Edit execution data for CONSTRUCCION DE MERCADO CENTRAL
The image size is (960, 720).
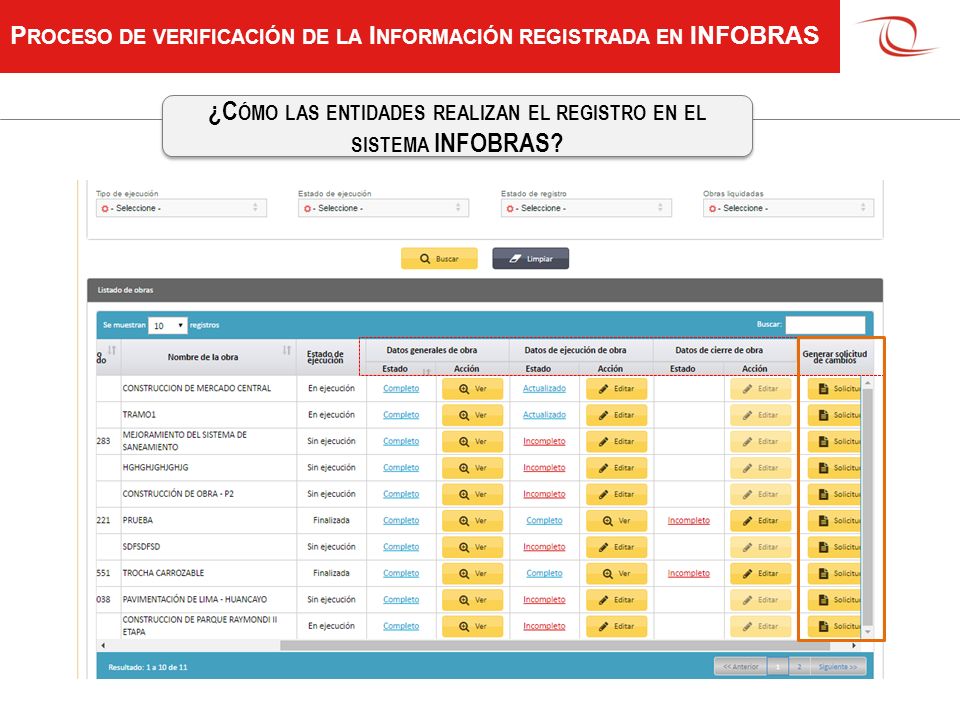tap(616, 389)
